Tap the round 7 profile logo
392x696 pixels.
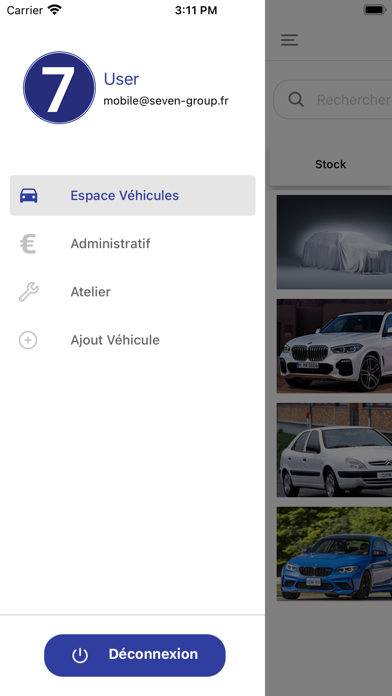(59, 87)
